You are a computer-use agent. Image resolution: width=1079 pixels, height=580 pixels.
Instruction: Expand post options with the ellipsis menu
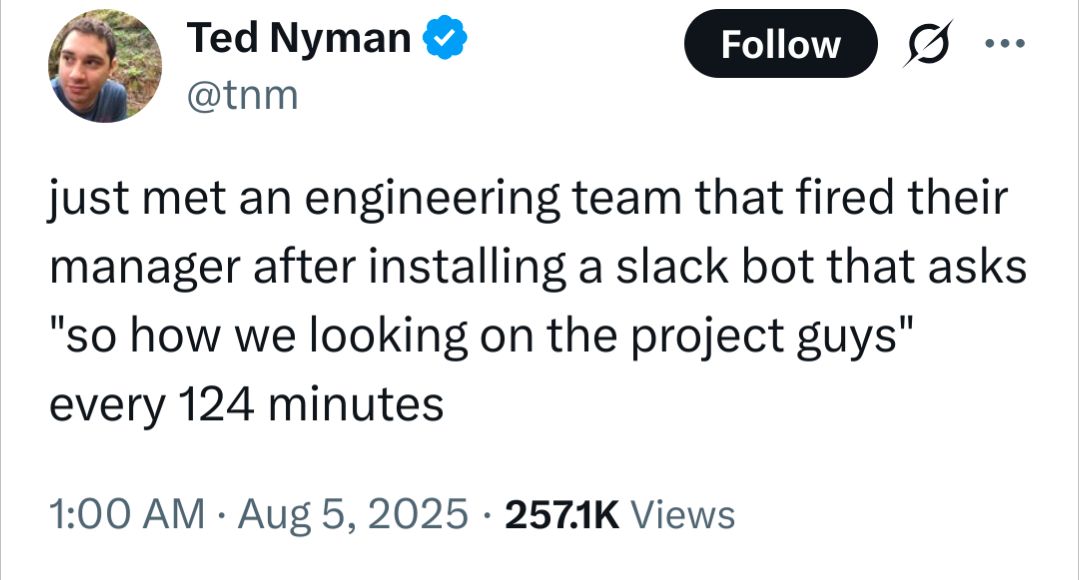point(1004,43)
